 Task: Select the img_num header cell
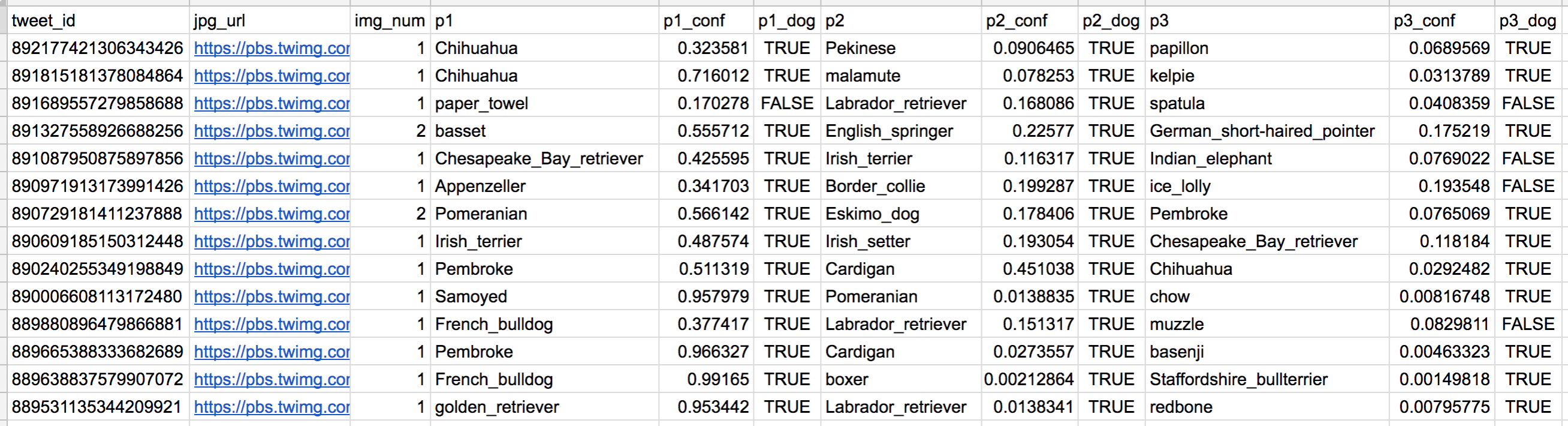[x=390, y=21]
